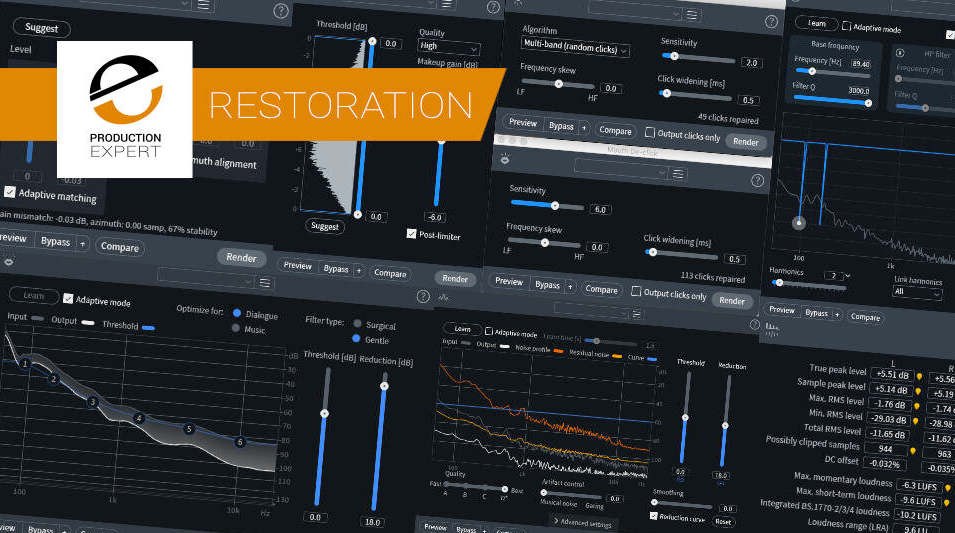This screenshot has height=533, width=955.
Task: Click the mouth module icon in Mouth De-click
Action: [x=505, y=159]
